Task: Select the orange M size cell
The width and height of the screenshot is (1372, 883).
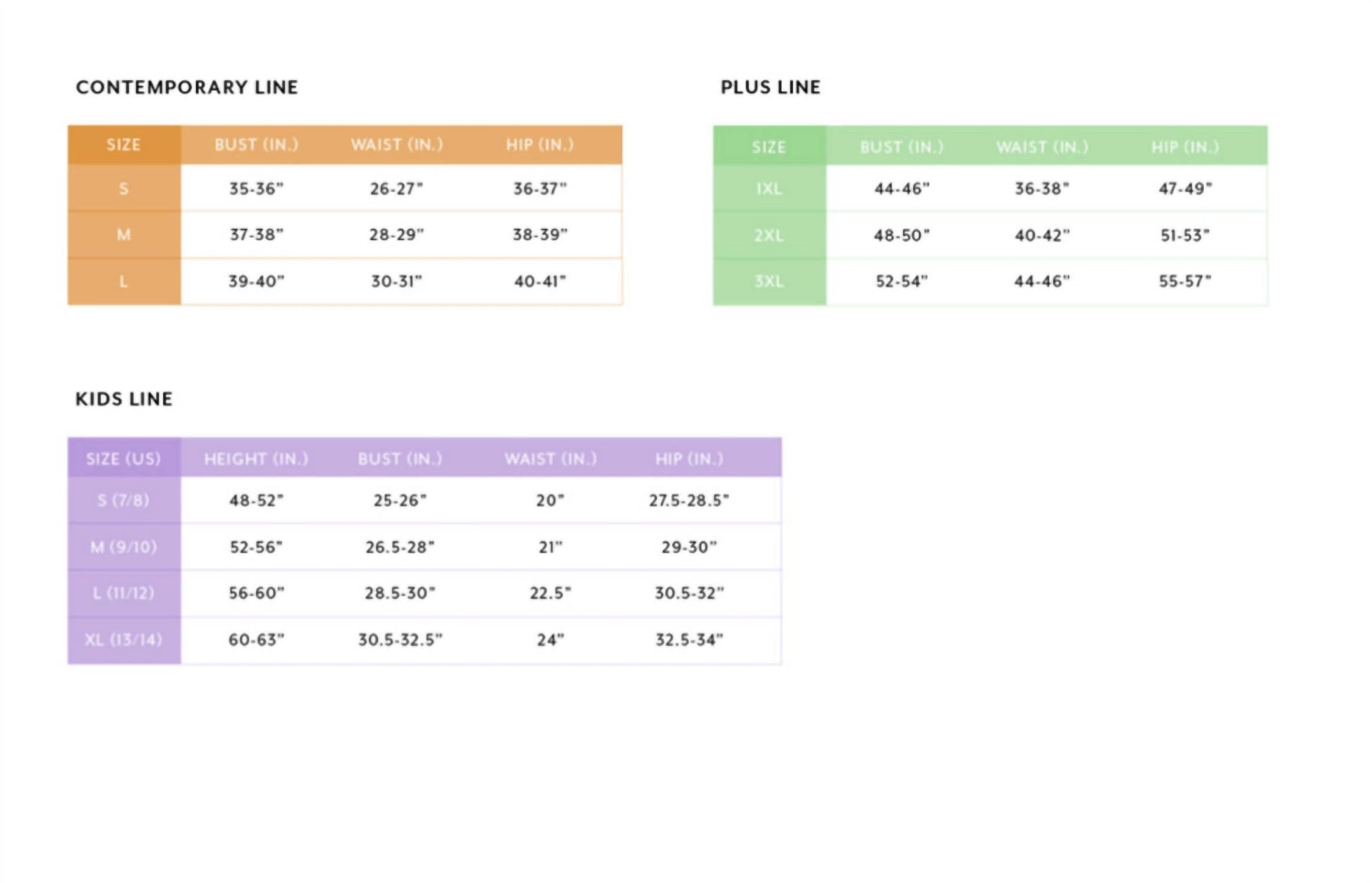Action: point(124,235)
